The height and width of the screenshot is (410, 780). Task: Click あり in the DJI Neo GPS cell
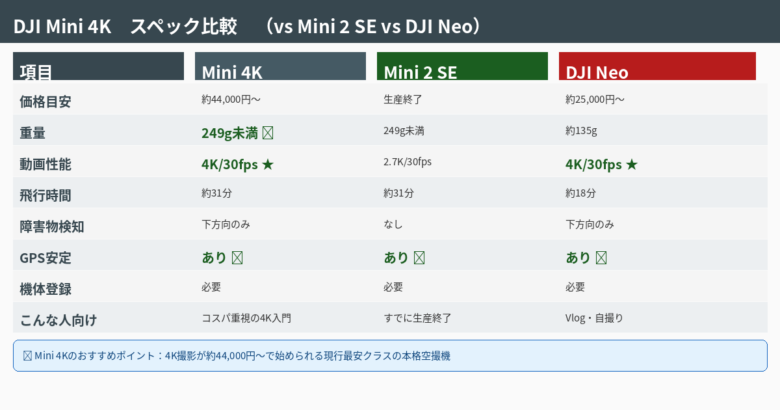coord(578,258)
